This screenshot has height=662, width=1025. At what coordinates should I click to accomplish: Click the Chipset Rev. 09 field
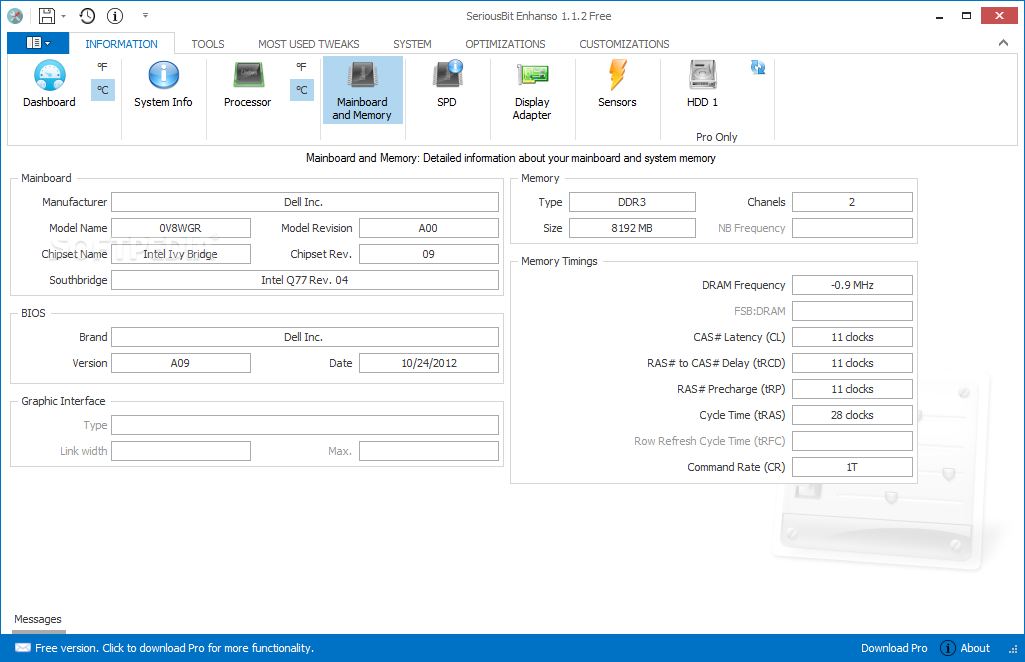(429, 254)
